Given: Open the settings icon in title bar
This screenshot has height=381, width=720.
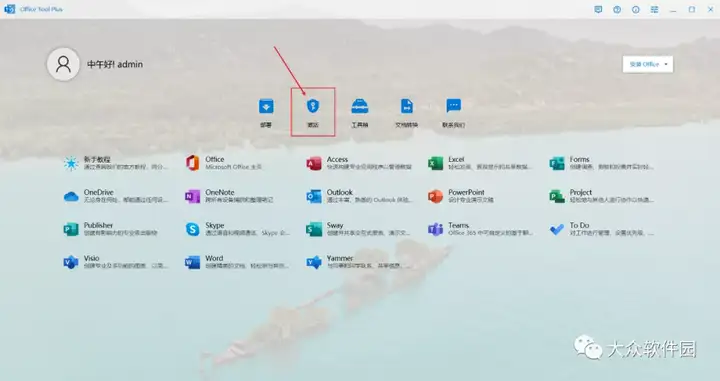Looking at the screenshot, I should pyautogui.click(x=654, y=9).
